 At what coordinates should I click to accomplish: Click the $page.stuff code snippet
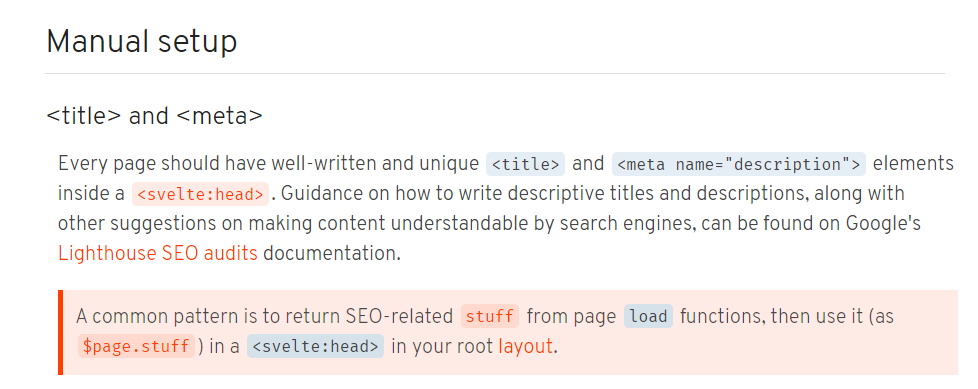click(136, 346)
